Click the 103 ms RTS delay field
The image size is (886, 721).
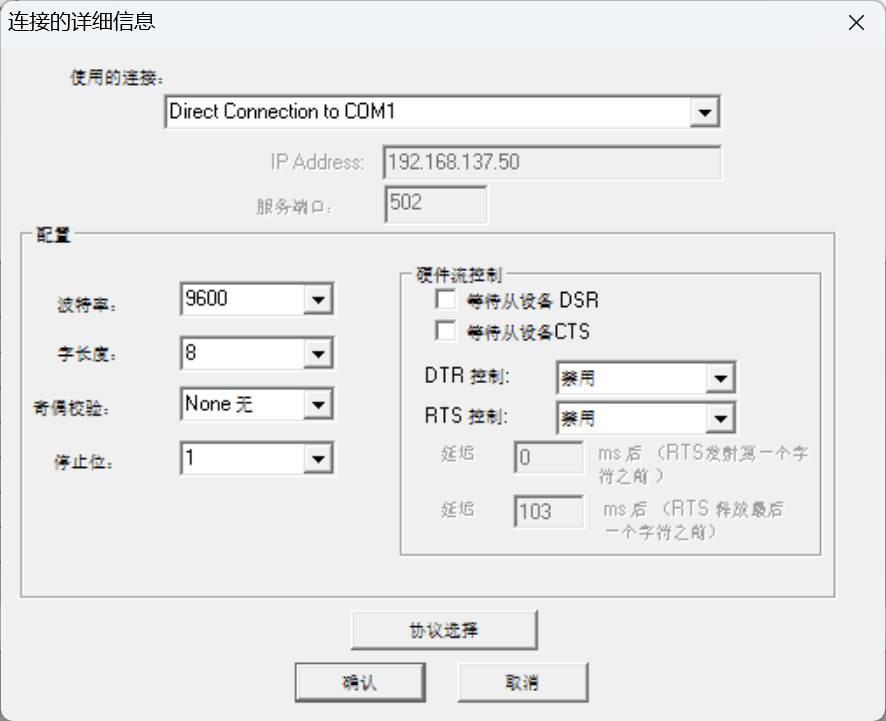click(x=548, y=511)
